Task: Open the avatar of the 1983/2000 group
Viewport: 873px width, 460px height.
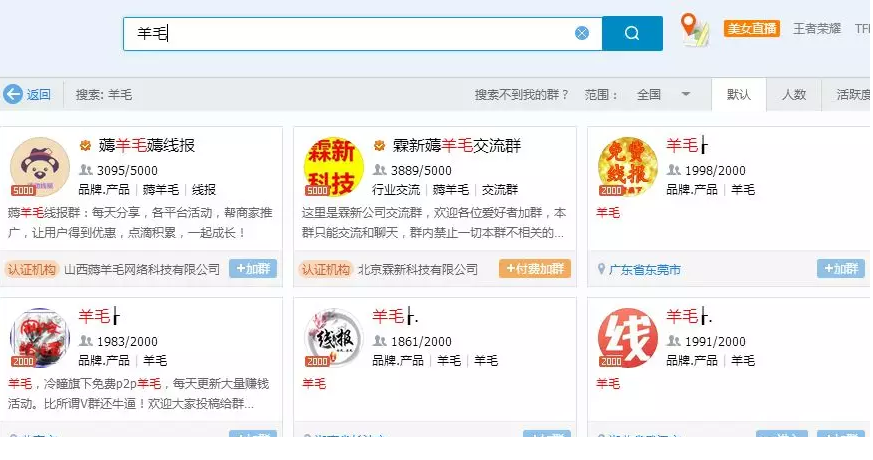Action: (x=40, y=337)
